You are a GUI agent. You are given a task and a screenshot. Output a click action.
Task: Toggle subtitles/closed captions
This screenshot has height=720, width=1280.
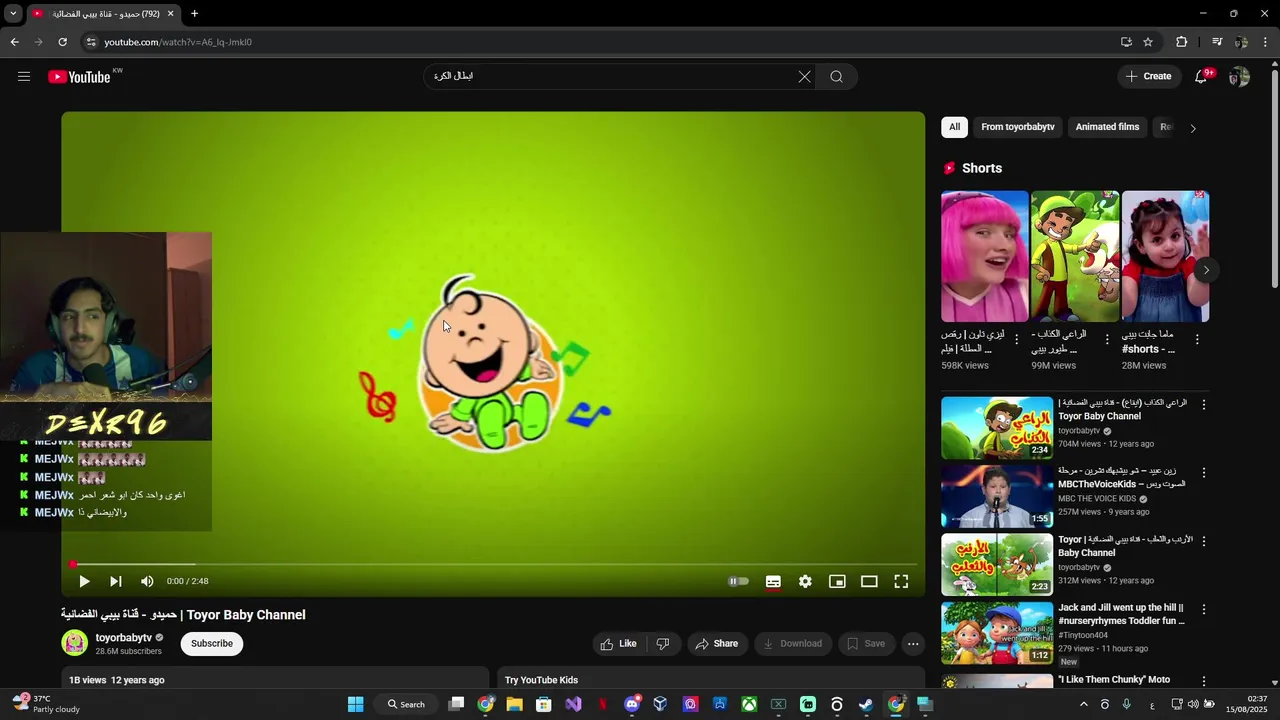[773, 581]
